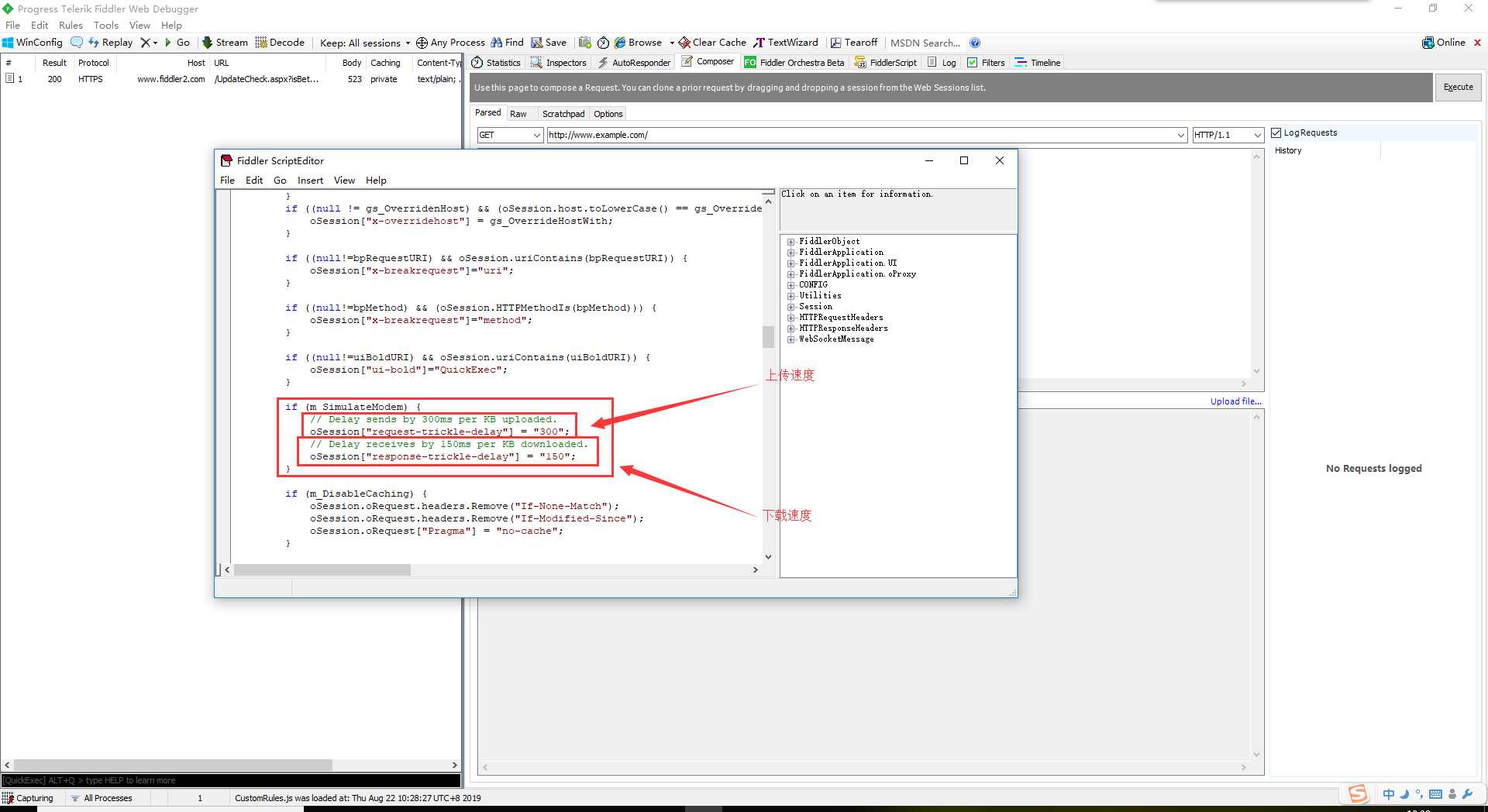Open the TextWizard tool
Screen dimensions: 1488x812
coord(786,43)
